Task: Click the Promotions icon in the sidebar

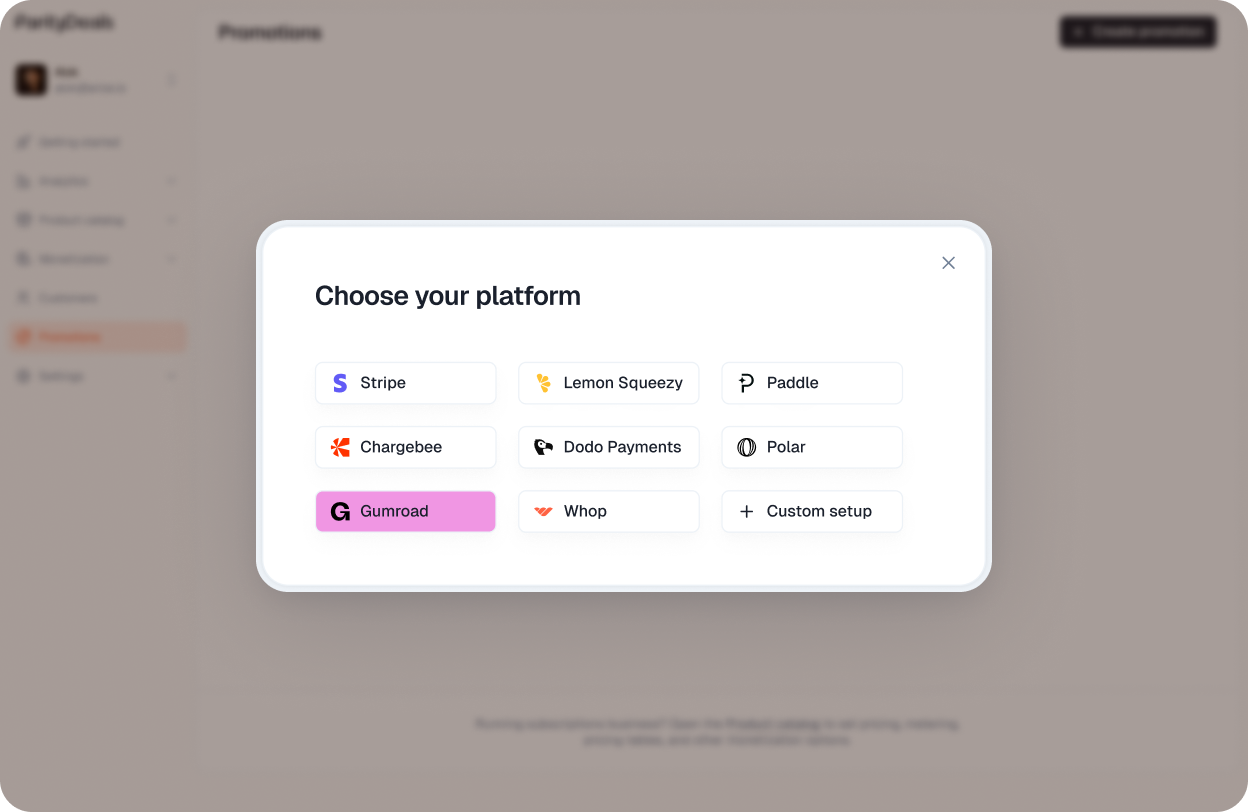Action: [23, 337]
